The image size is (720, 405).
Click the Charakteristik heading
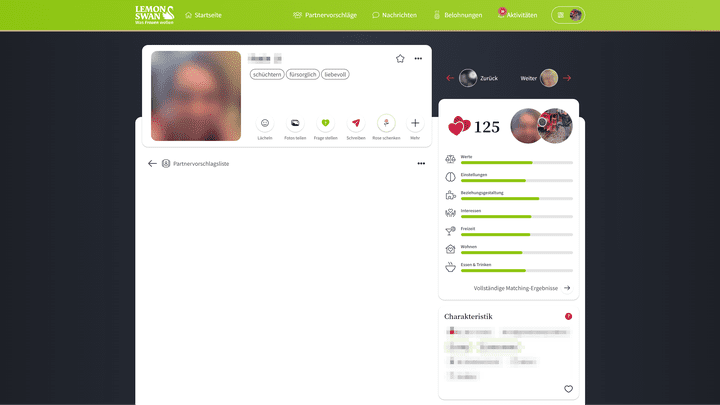(x=468, y=316)
